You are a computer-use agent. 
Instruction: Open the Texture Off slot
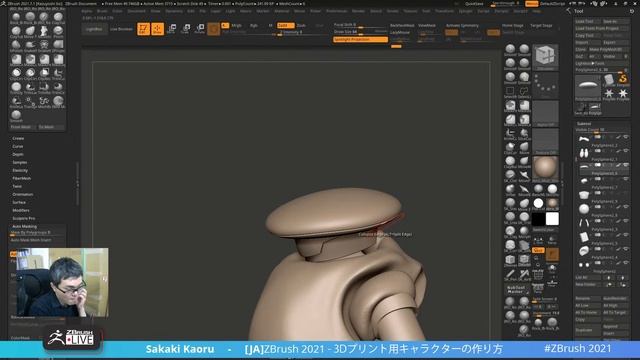(x=545, y=142)
